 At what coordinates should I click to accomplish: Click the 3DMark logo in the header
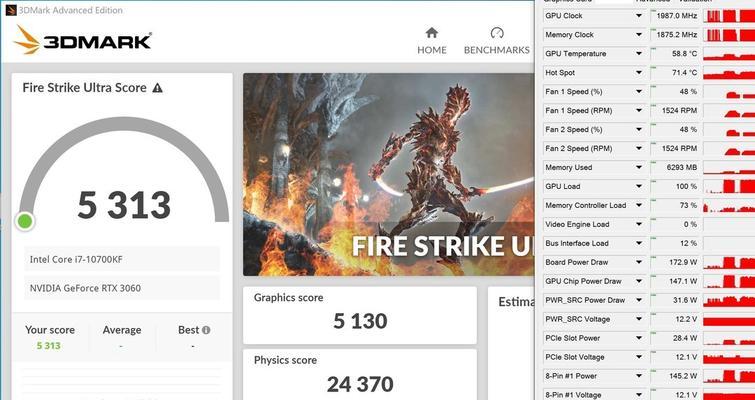pos(83,40)
